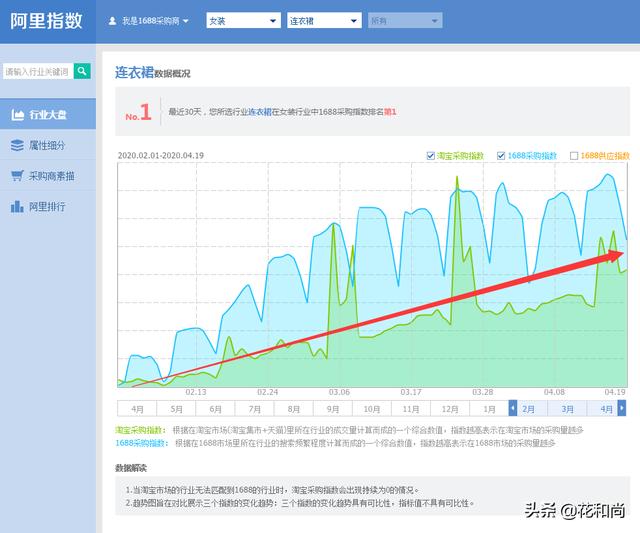The image size is (640, 533).
Task: Select 11月 on the timeline
Action: [x=411, y=409]
